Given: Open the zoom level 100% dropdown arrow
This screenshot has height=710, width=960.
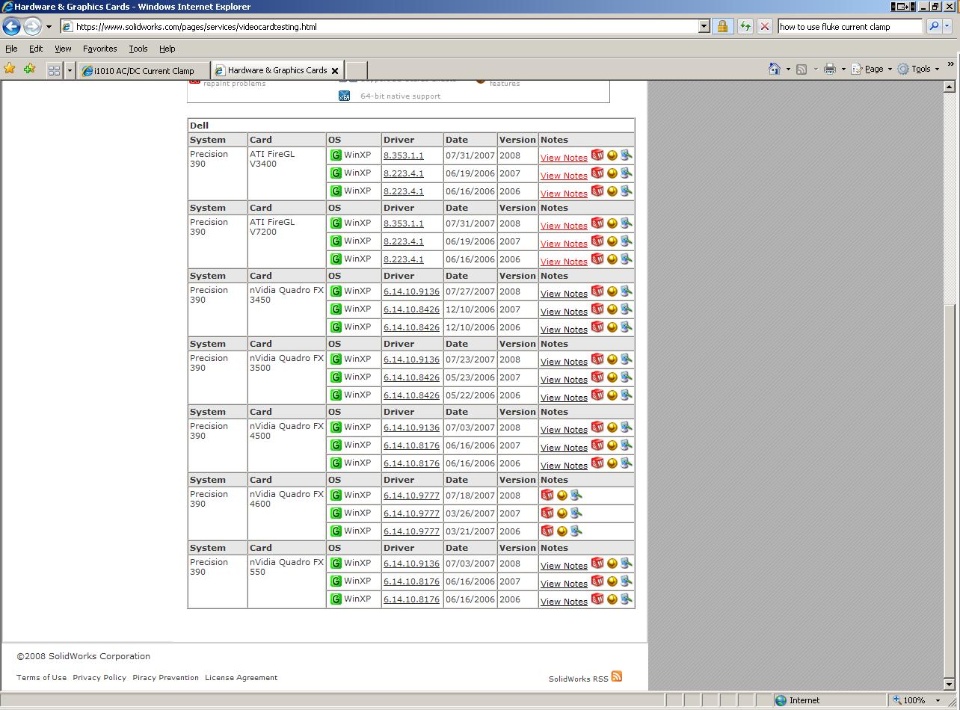Looking at the screenshot, I should point(937,700).
